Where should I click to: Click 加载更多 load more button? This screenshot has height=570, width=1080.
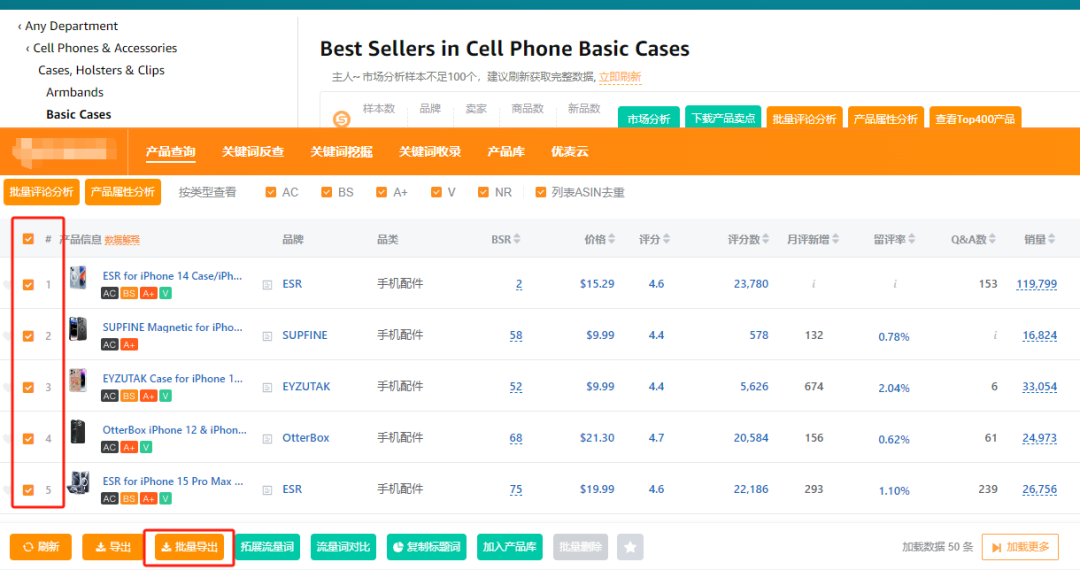tap(1020, 547)
